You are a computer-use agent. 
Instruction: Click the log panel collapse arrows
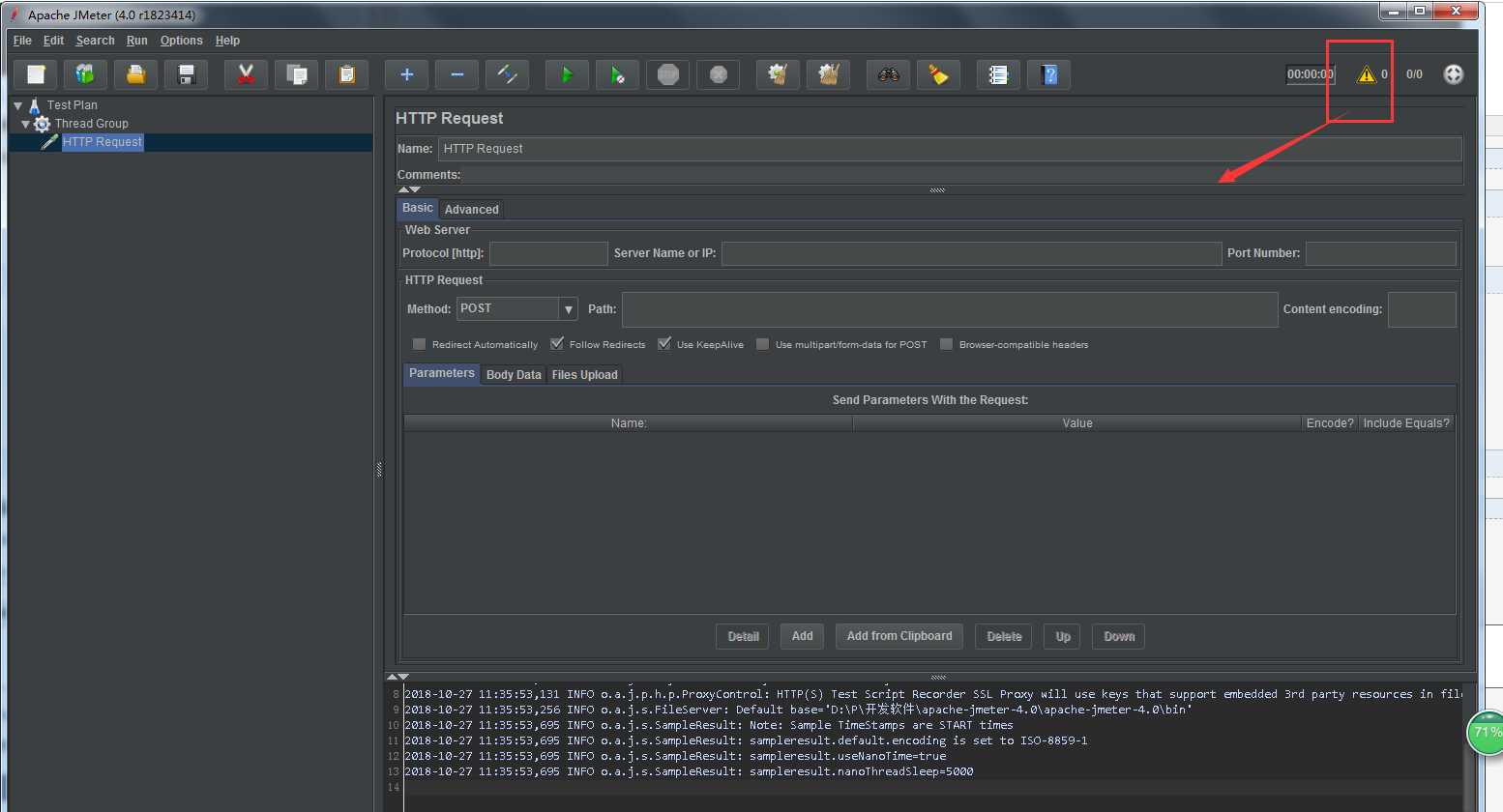[398, 677]
